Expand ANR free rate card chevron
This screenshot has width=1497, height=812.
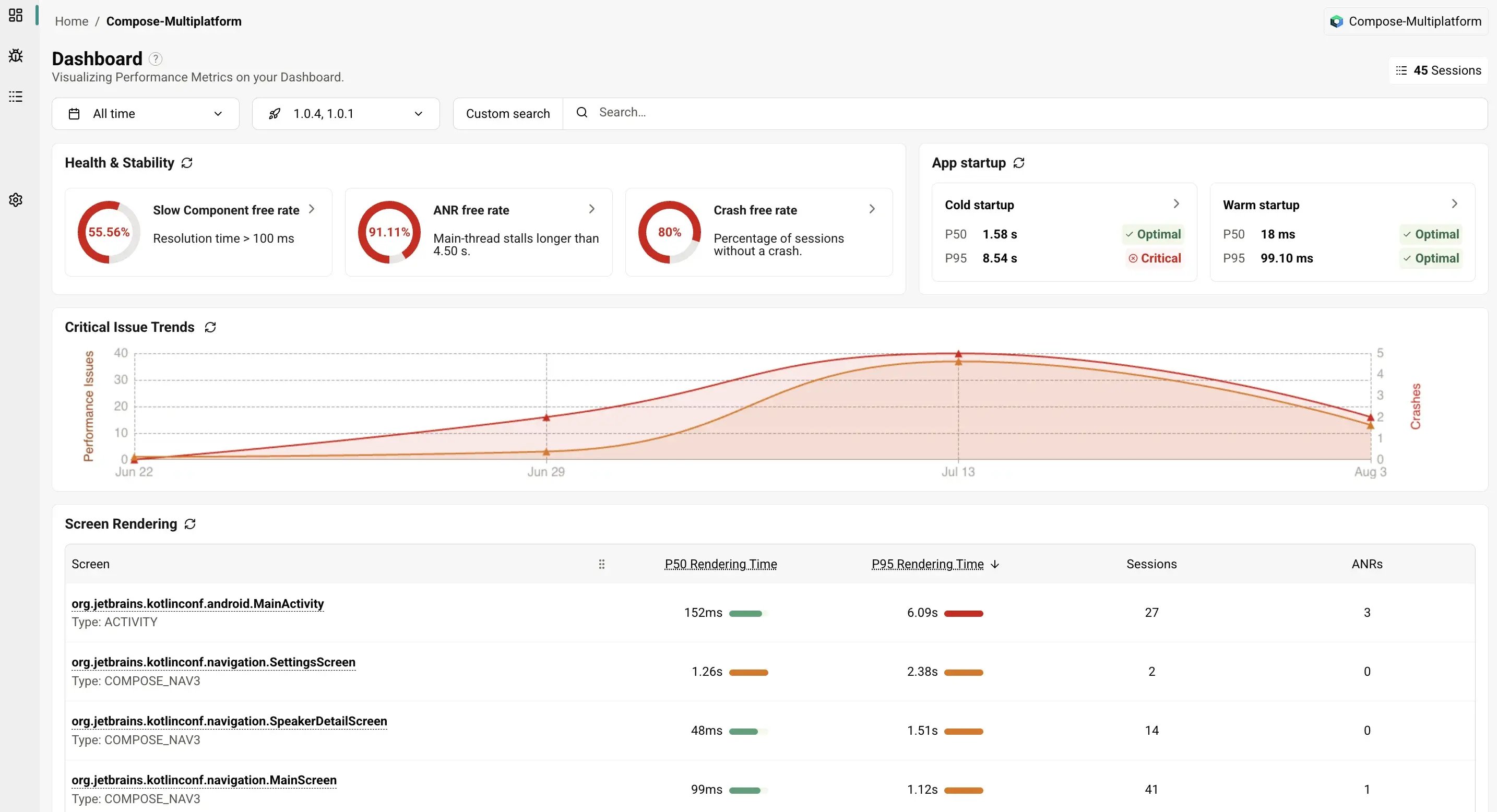point(591,209)
